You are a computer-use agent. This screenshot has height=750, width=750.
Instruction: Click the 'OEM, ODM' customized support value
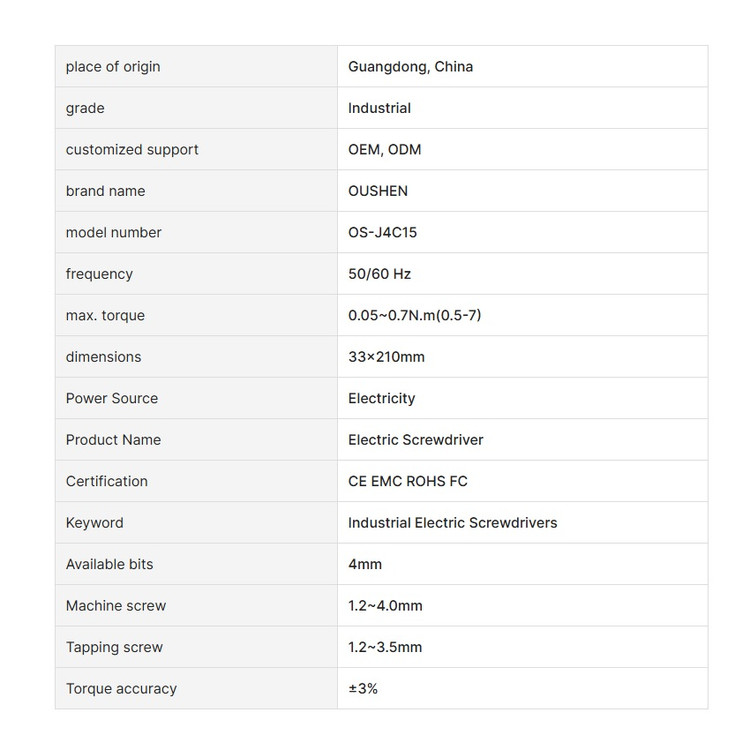pos(384,150)
